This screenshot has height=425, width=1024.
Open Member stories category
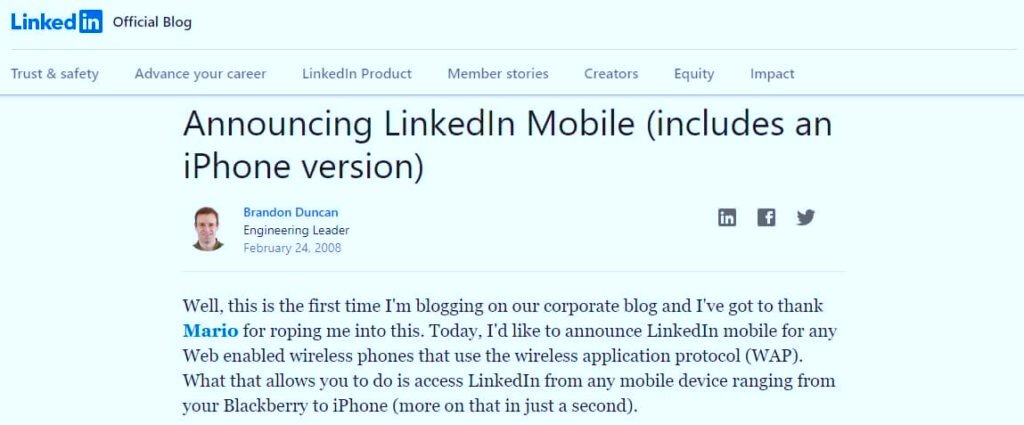498,74
